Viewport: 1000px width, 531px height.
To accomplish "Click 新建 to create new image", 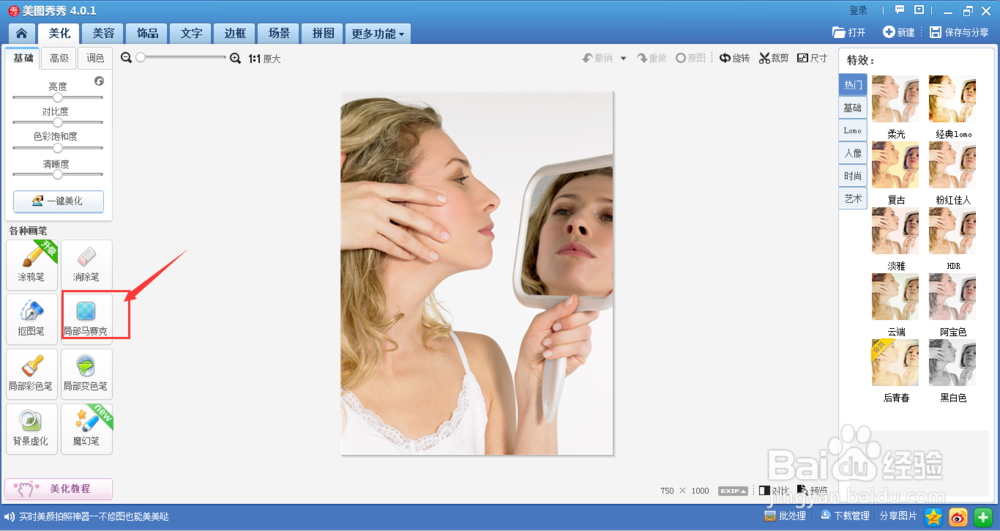I will (899, 32).
